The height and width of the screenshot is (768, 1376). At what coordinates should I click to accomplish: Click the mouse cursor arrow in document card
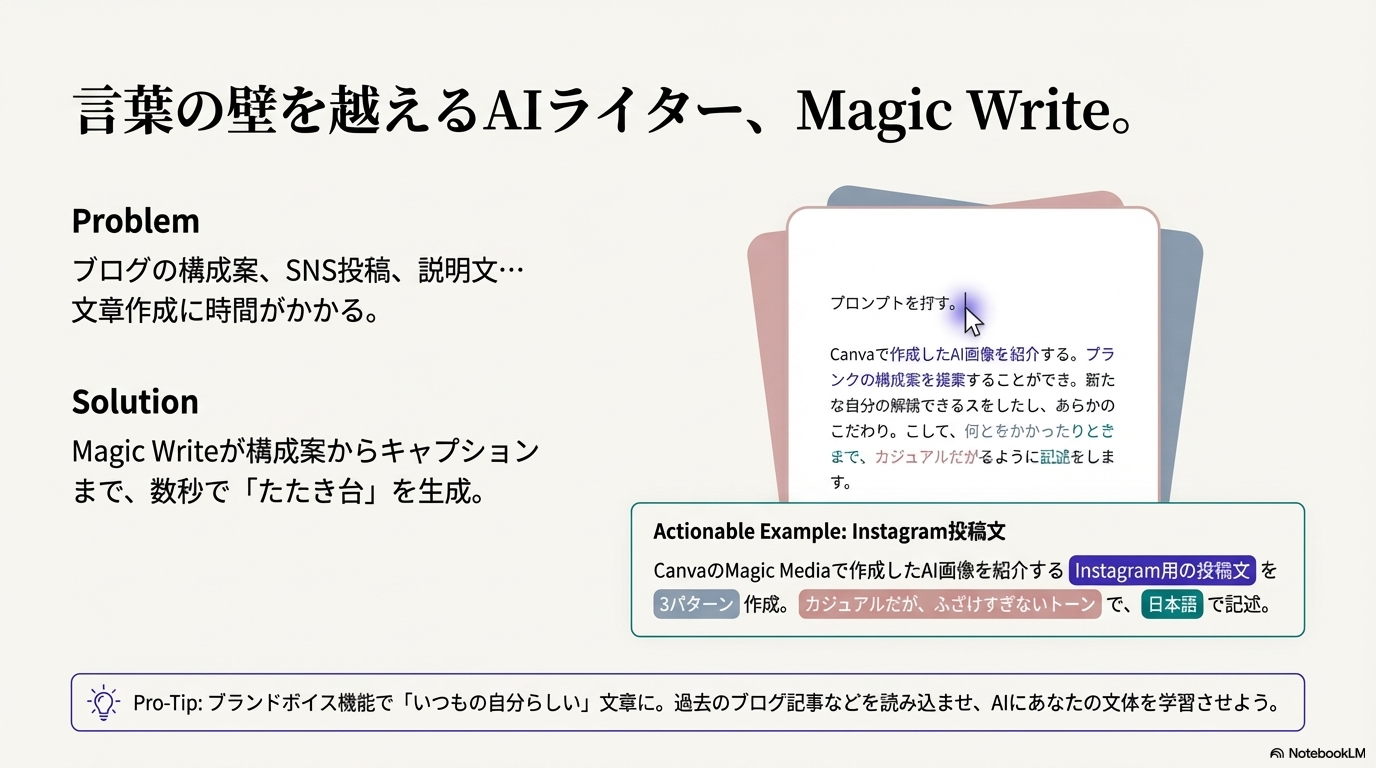pyautogui.click(x=973, y=321)
